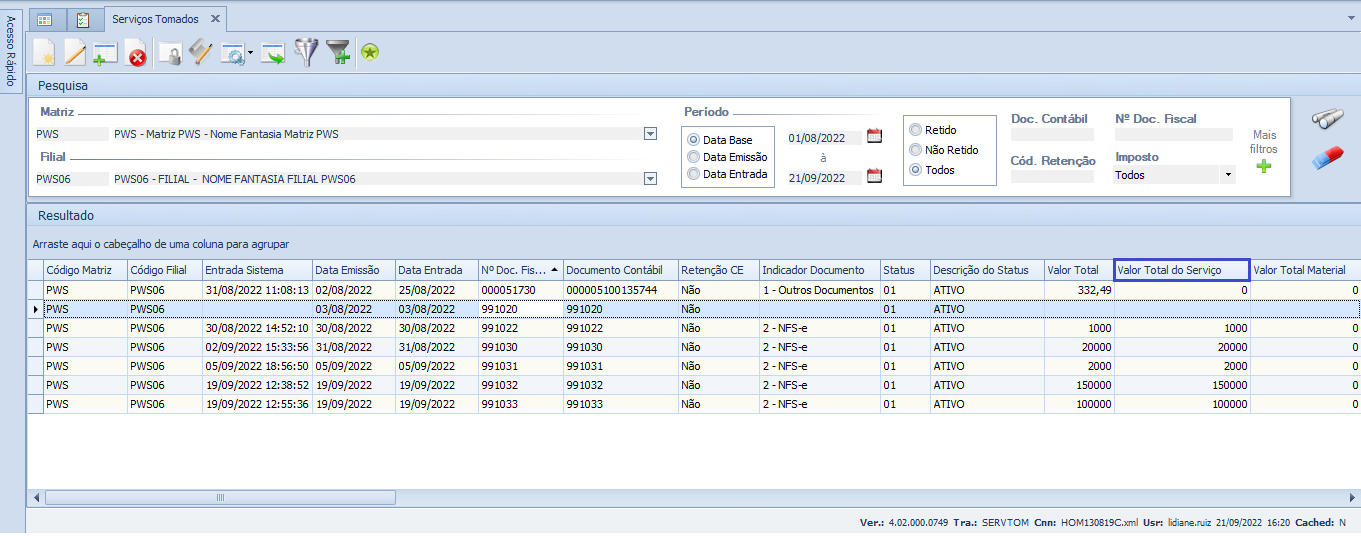
Task: Expand the Filial dropdown list
Action: 650,179
